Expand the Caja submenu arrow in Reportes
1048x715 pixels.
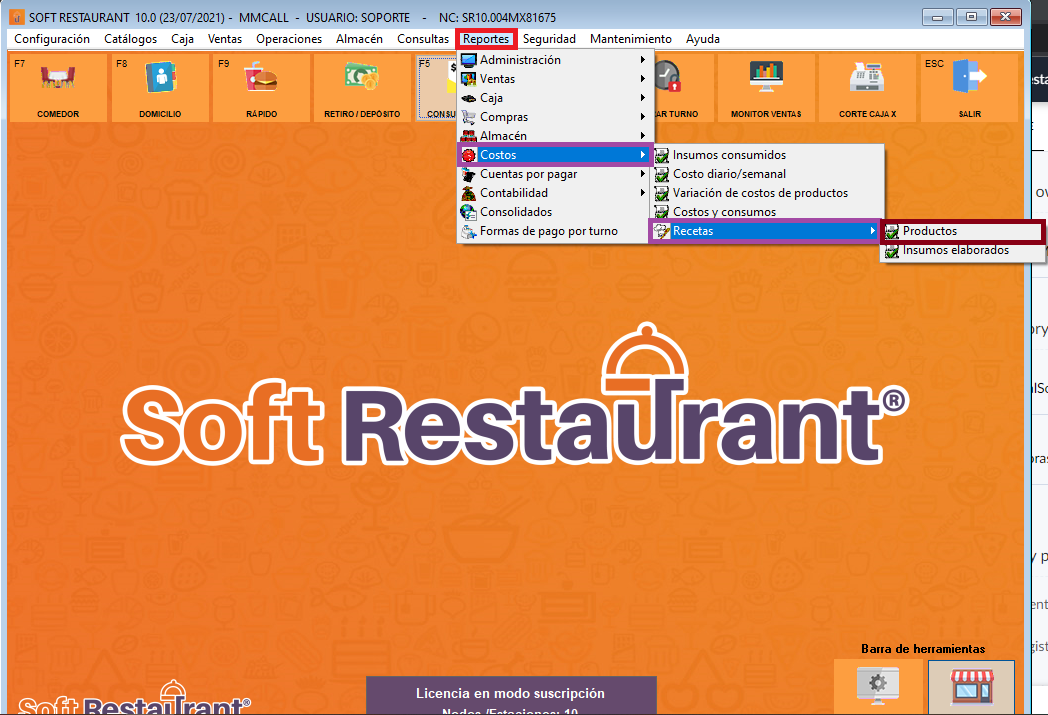[642, 98]
